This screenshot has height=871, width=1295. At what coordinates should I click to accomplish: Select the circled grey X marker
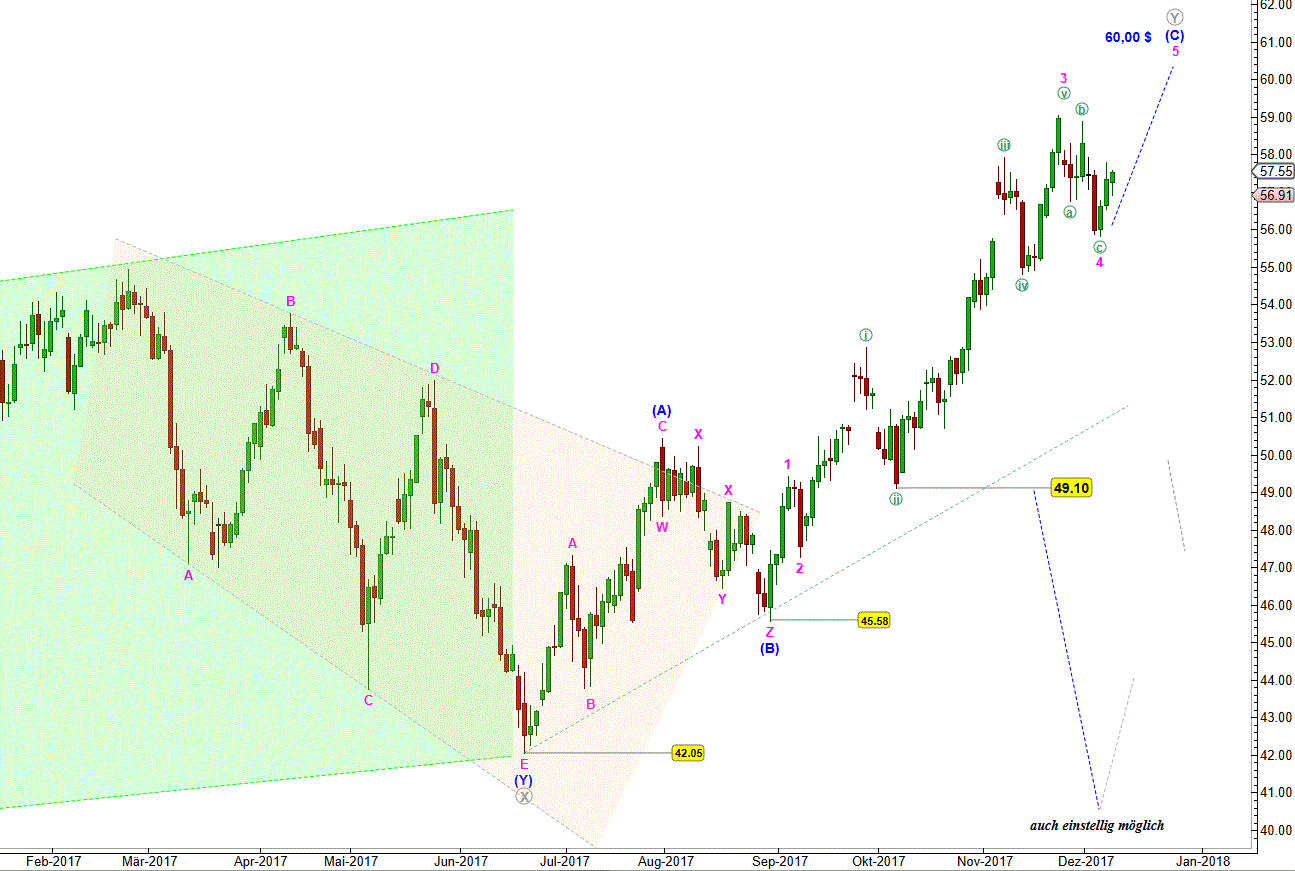coord(524,796)
